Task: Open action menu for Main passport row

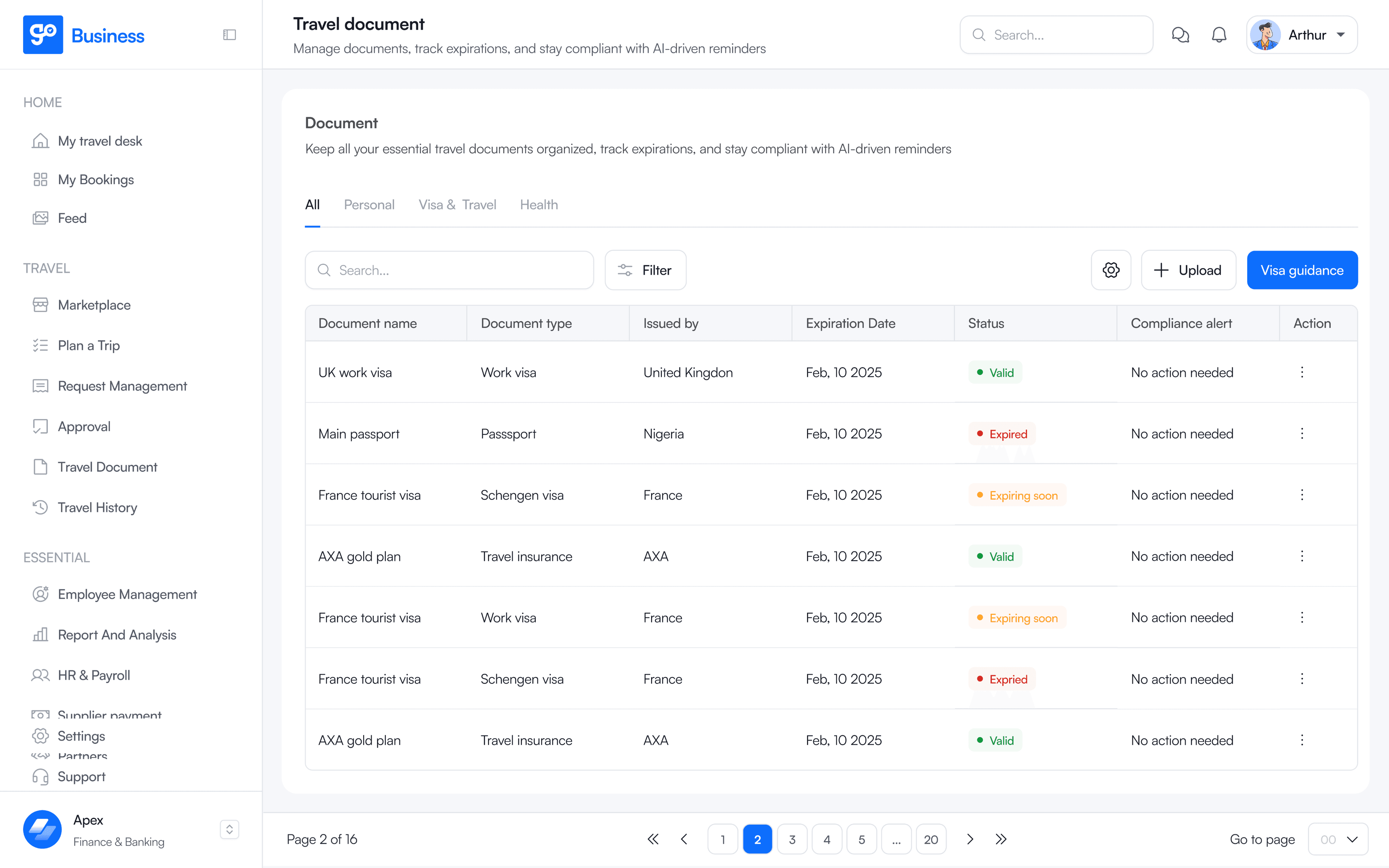Action: [1302, 433]
